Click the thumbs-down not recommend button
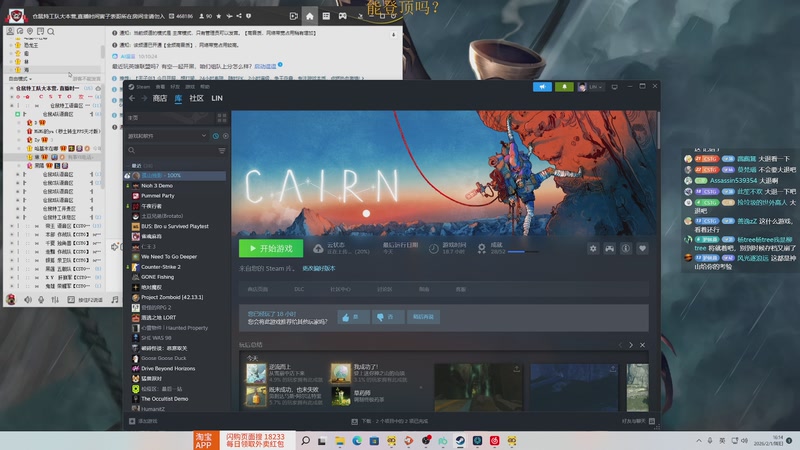The width and height of the screenshot is (800, 450). point(387,317)
